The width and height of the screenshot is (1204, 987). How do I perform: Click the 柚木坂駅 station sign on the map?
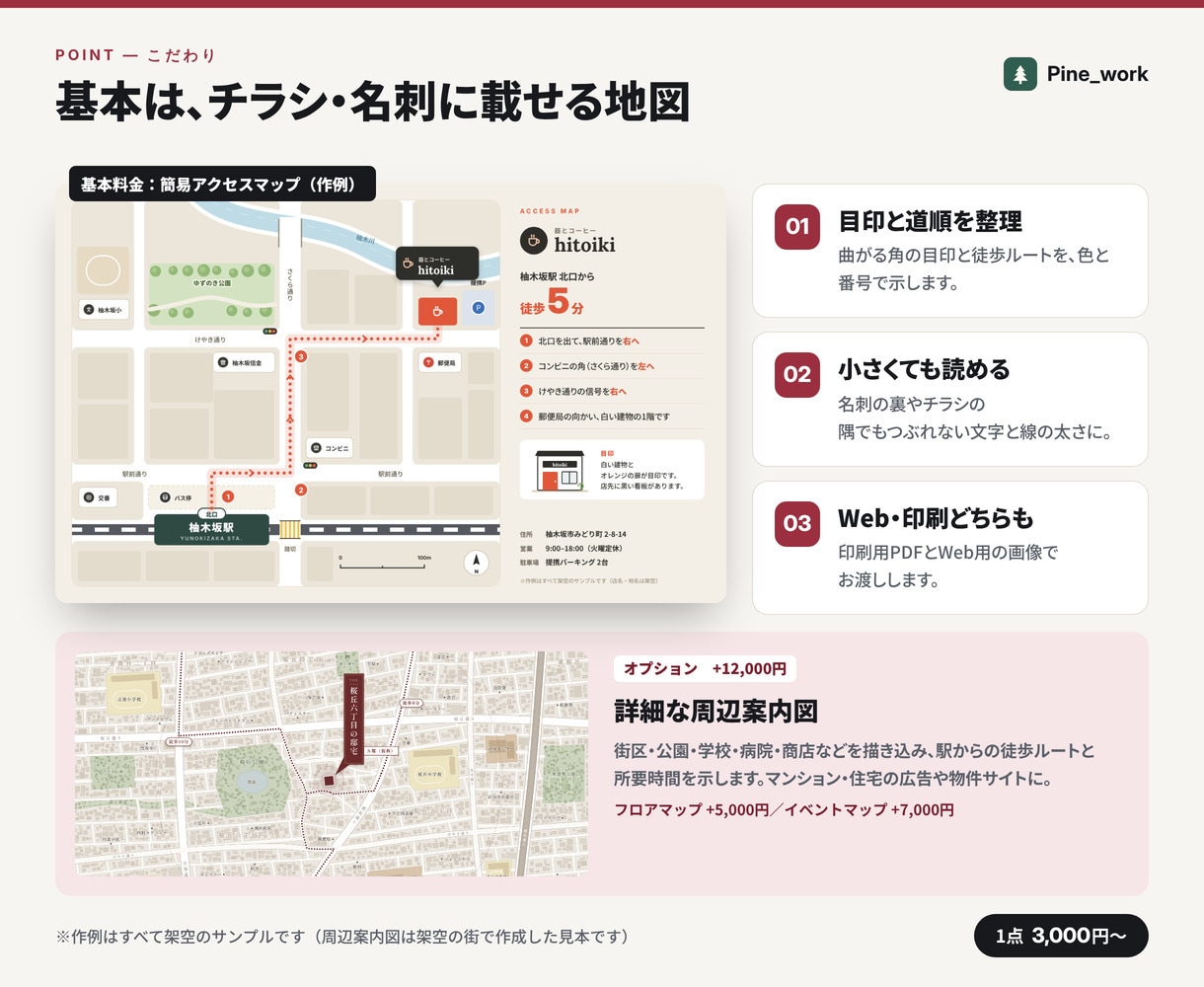(211, 530)
